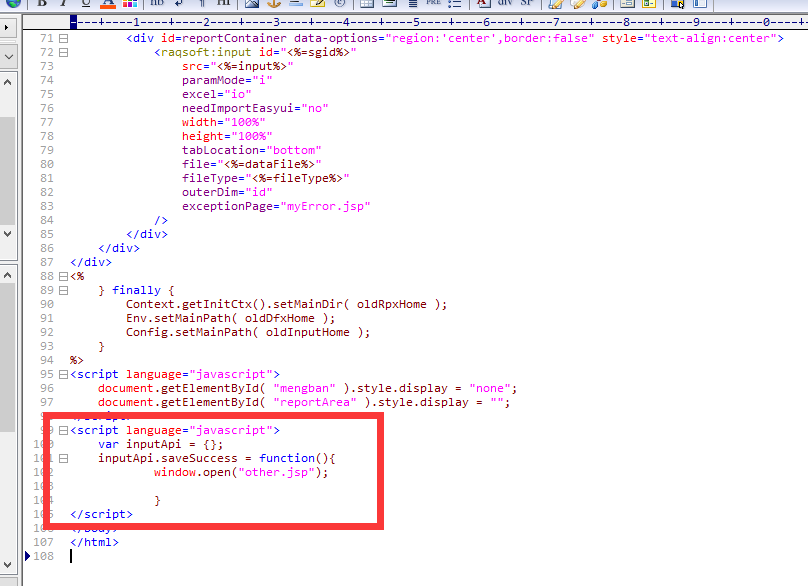Click line number 107
The image size is (808, 586).
click(44, 542)
